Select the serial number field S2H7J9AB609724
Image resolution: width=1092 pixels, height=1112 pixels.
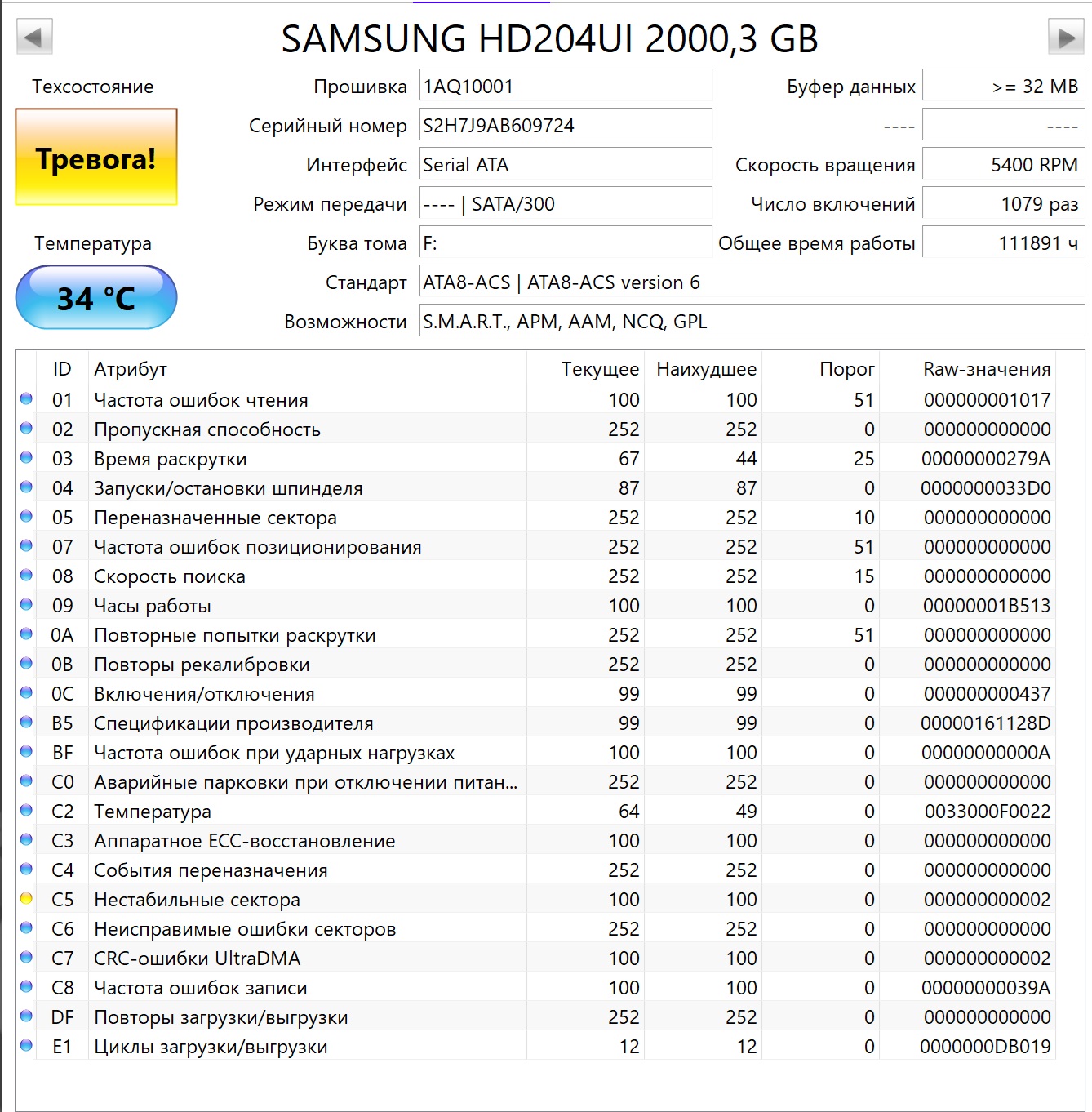[566, 125]
